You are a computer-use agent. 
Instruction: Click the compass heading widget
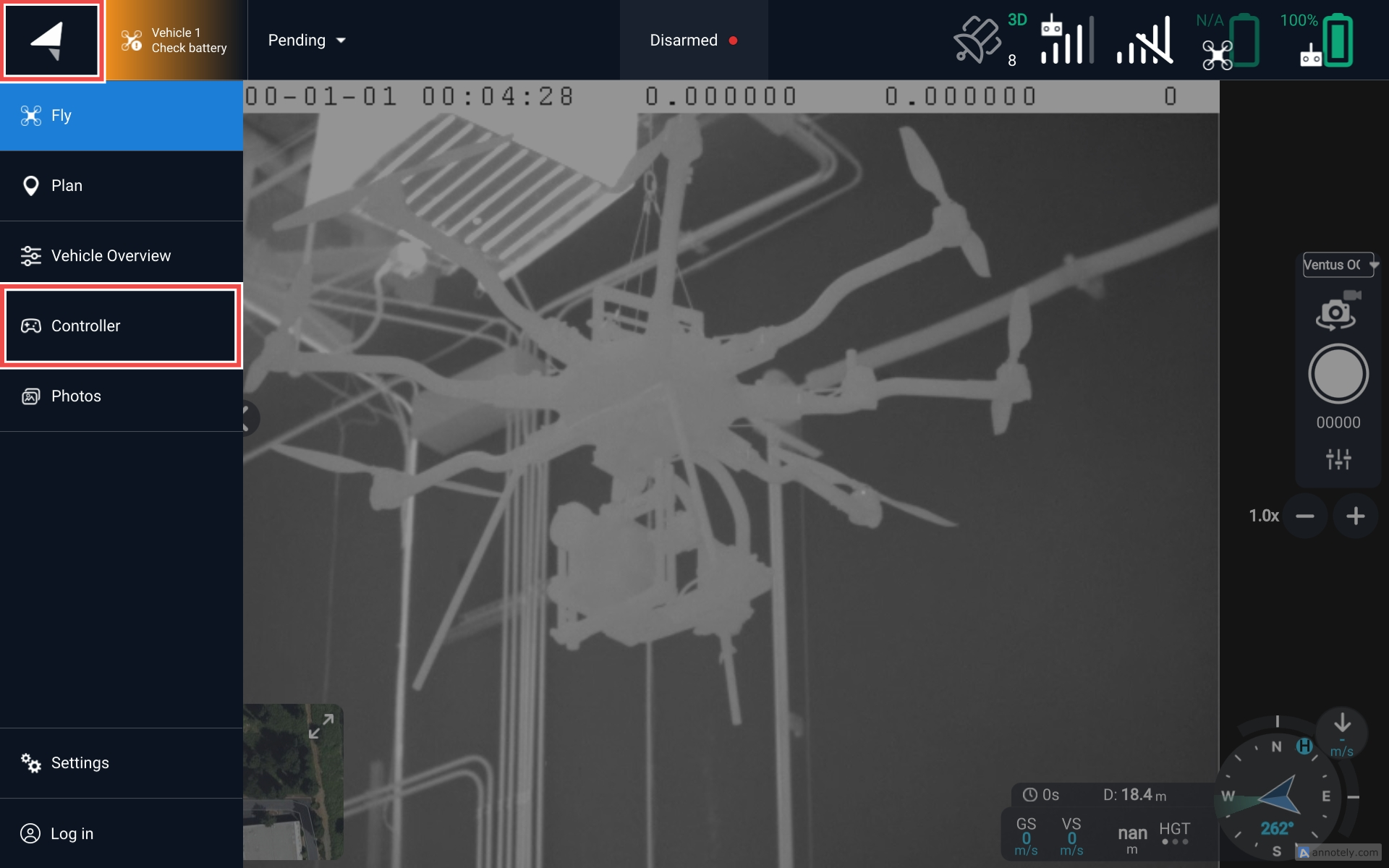tap(1279, 797)
